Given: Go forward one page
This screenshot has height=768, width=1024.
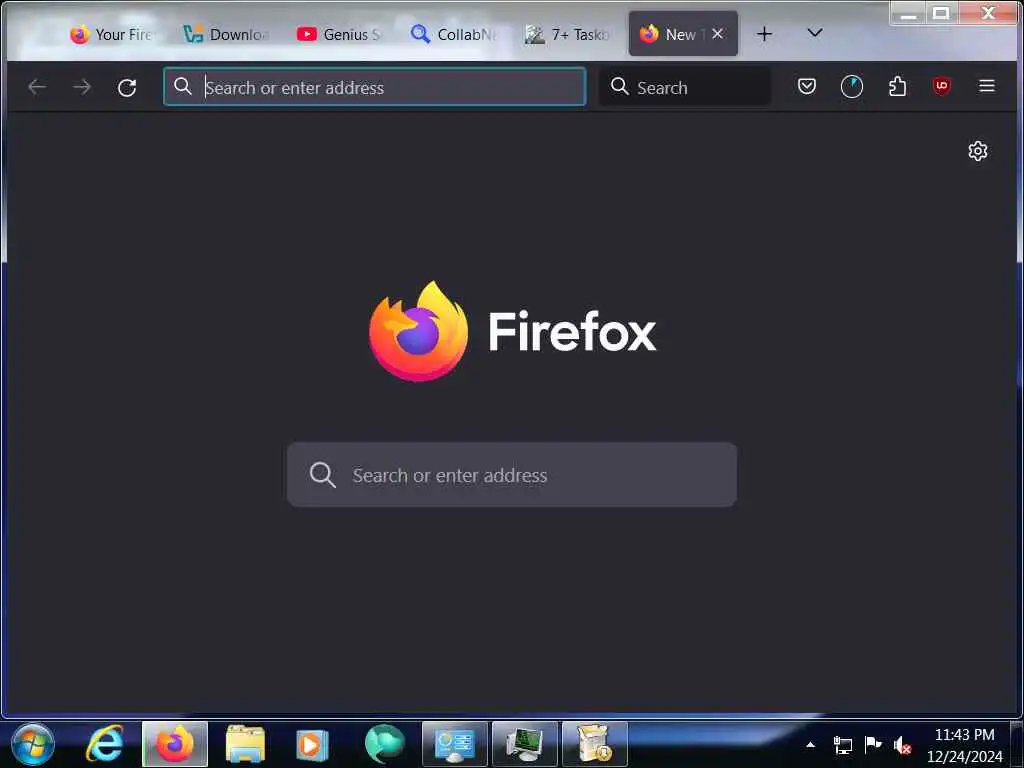Looking at the screenshot, I should click(x=82, y=87).
